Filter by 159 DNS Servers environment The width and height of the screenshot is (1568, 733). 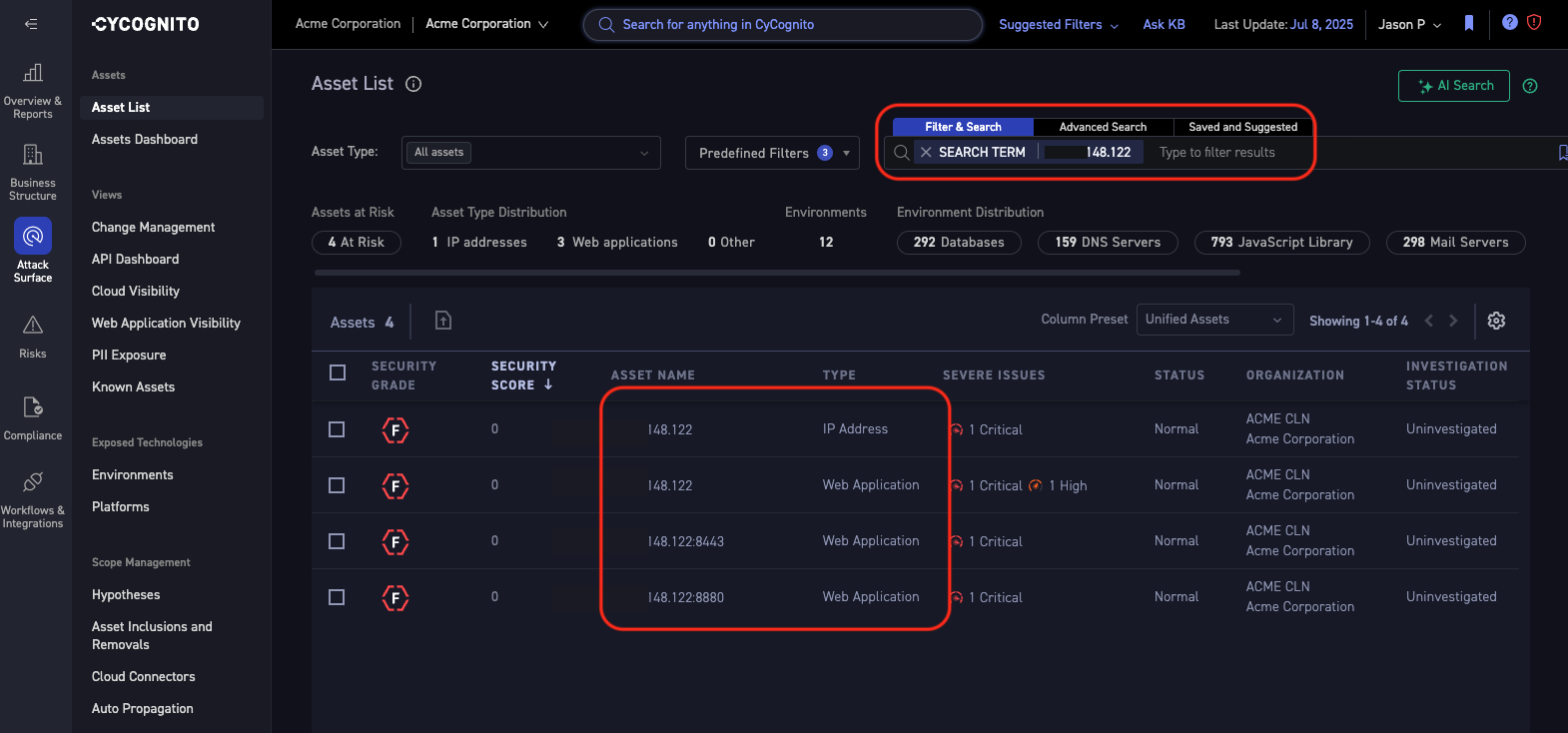(x=1108, y=243)
